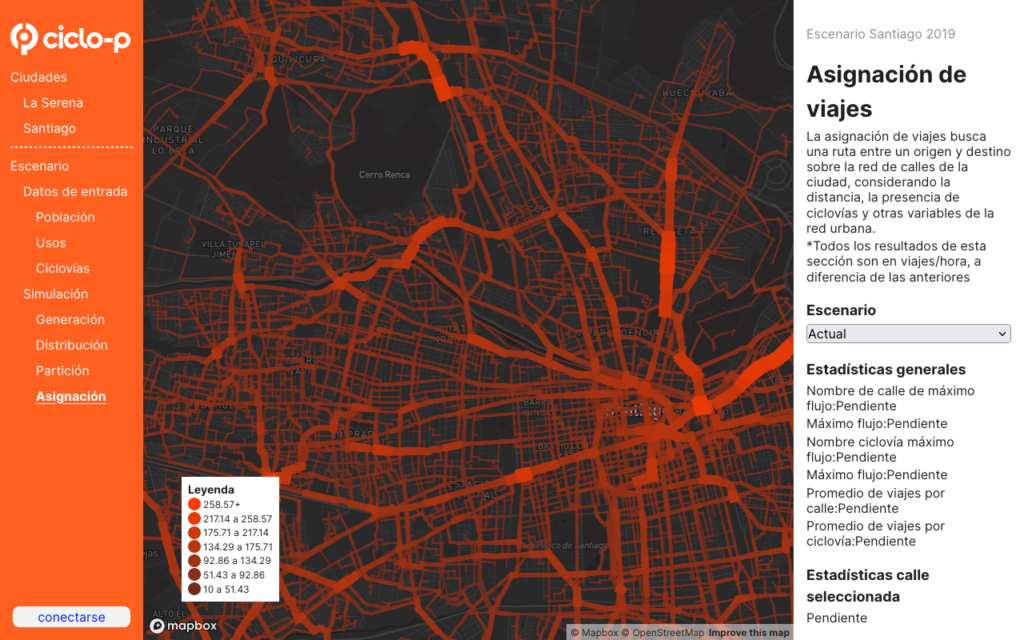Select La Serena city
This screenshot has width=1024, height=640.
pos(53,103)
